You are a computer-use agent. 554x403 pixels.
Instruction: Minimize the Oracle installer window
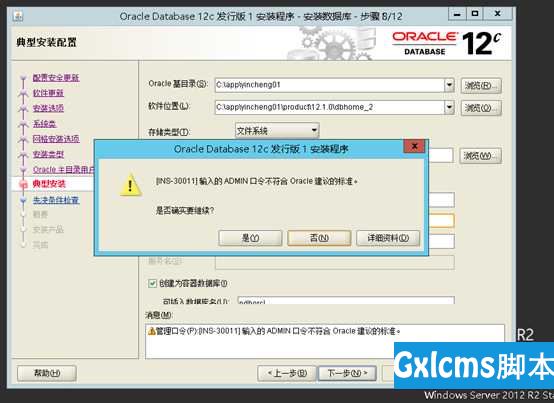coord(457,14)
